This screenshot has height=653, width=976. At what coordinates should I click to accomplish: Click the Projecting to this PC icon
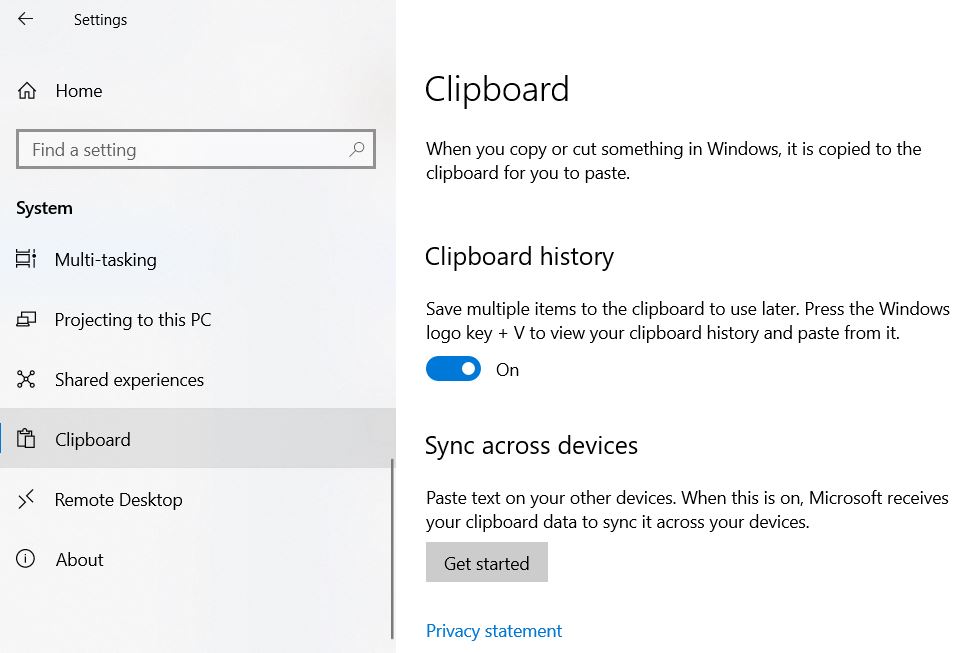click(27, 320)
